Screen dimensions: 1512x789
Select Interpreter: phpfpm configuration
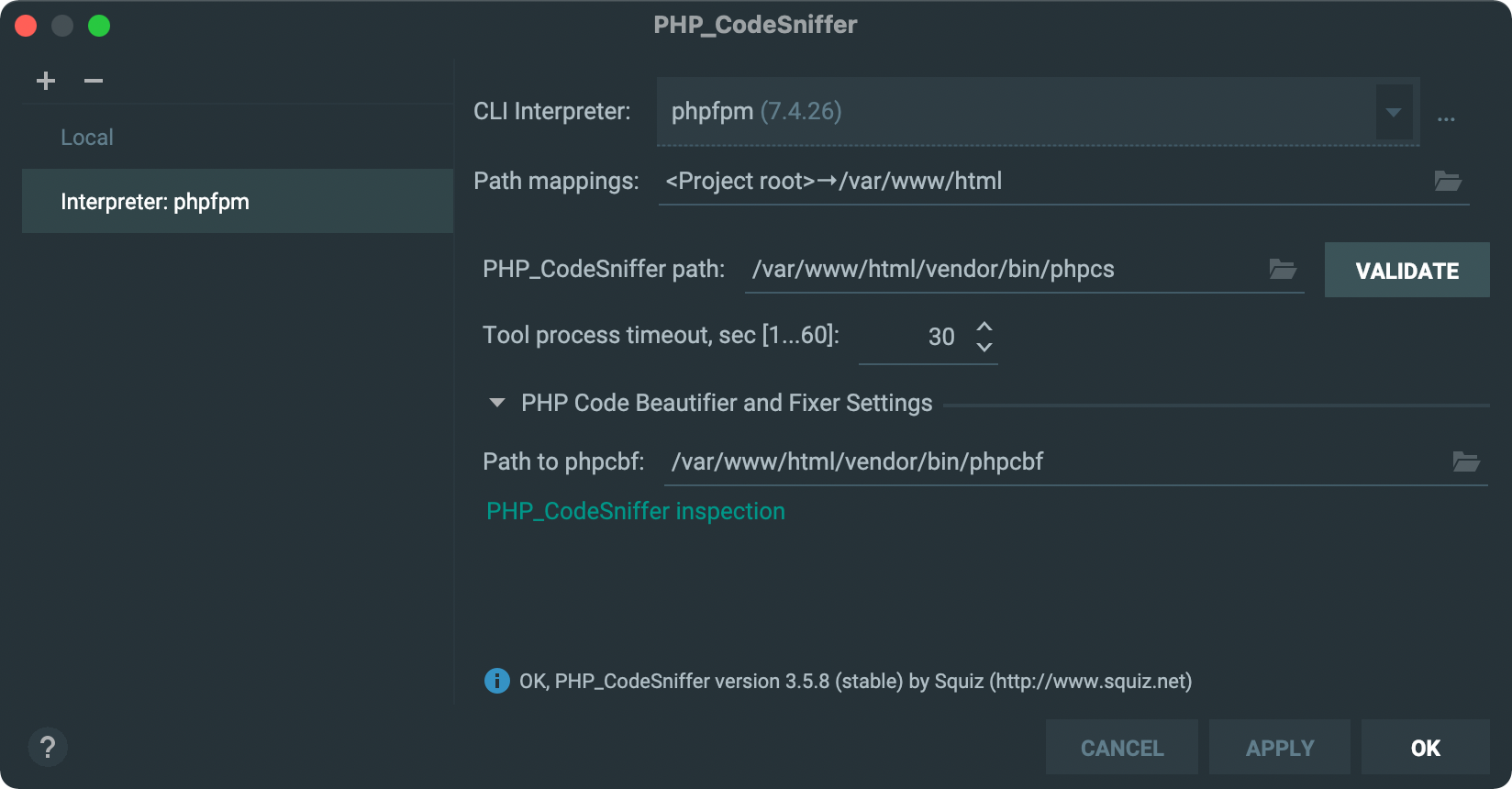click(x=238, y=201)
